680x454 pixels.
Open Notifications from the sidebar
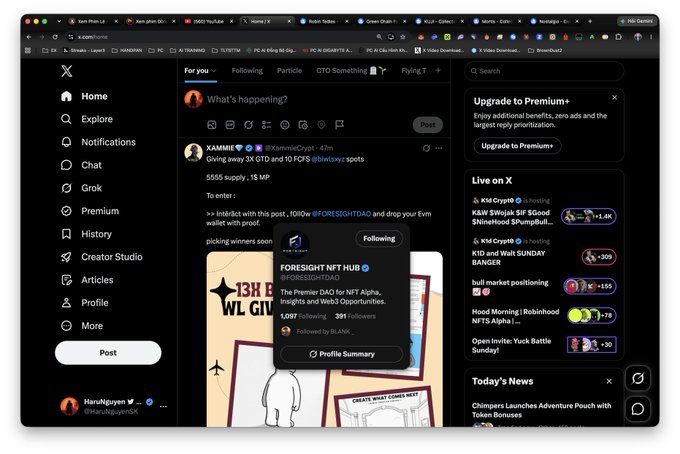point(98,142)
